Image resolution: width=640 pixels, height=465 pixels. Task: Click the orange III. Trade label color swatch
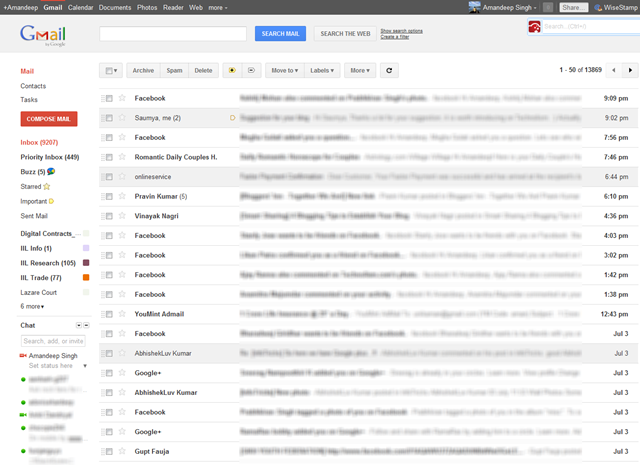(x=87, y=277)
